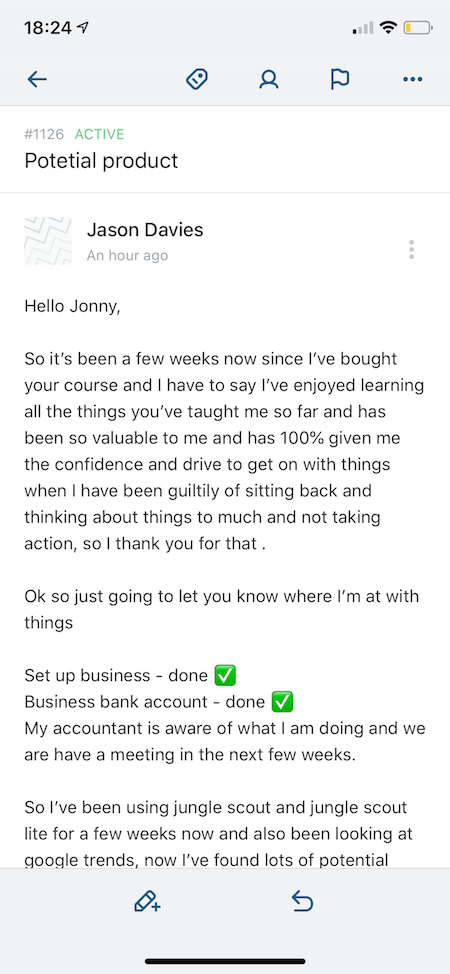Screen dimensions: 450x974
Task: Tap the Hello Jonny greeting line
Action: click(72, 306)
